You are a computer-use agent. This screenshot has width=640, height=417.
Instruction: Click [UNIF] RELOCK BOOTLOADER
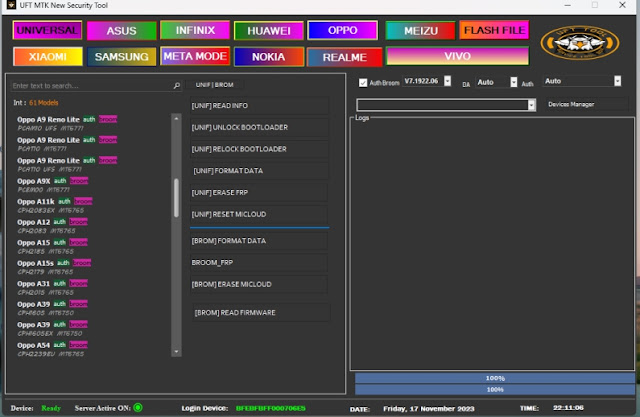coord(259,149)
